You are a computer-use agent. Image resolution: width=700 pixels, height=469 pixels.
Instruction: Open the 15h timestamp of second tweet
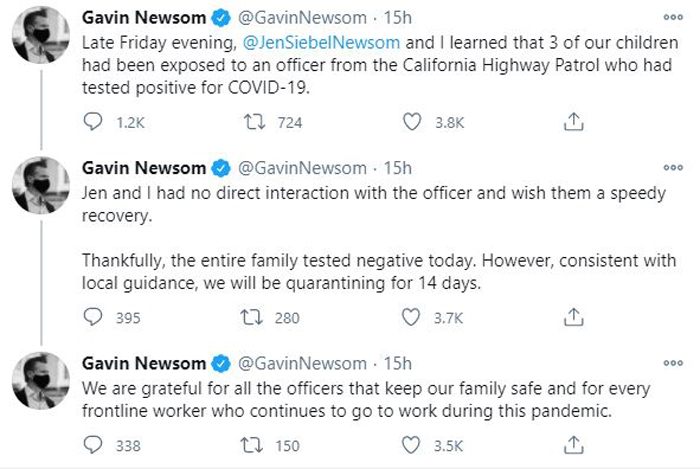397,168
